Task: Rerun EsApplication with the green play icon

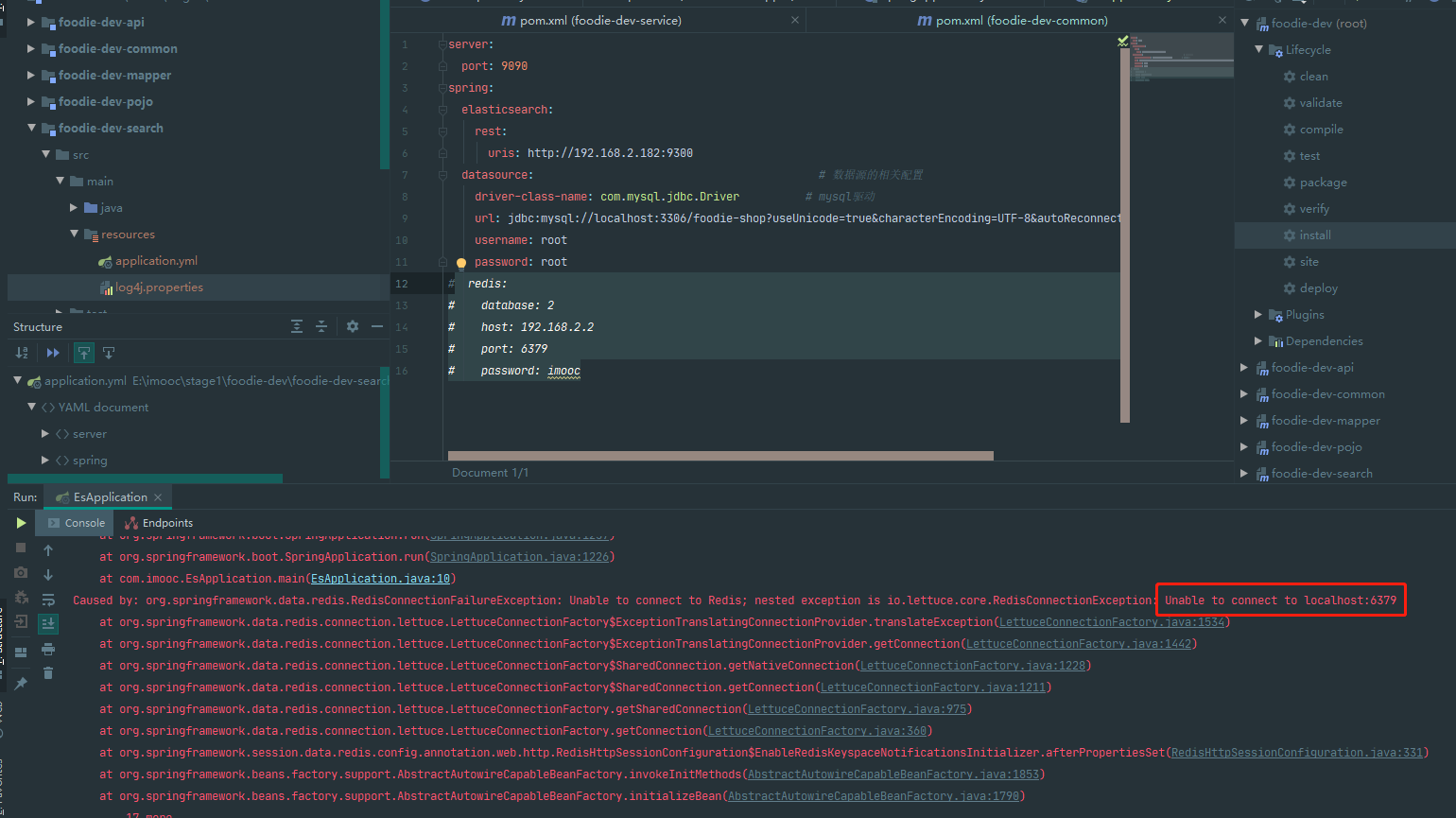Action: click(21, 523)
